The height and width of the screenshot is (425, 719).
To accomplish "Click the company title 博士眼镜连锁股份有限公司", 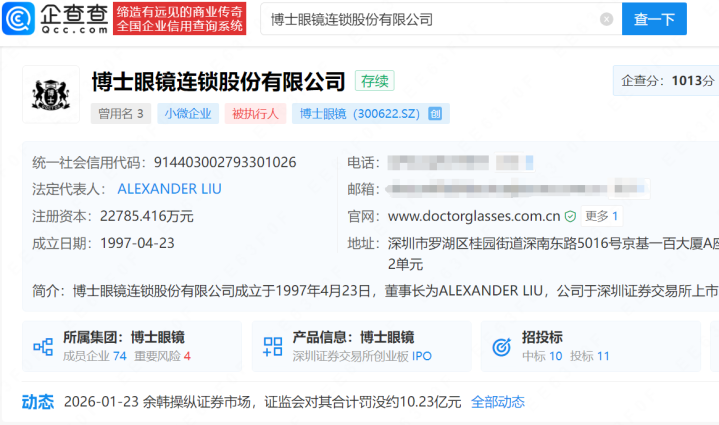I will (x=219, y=82).
